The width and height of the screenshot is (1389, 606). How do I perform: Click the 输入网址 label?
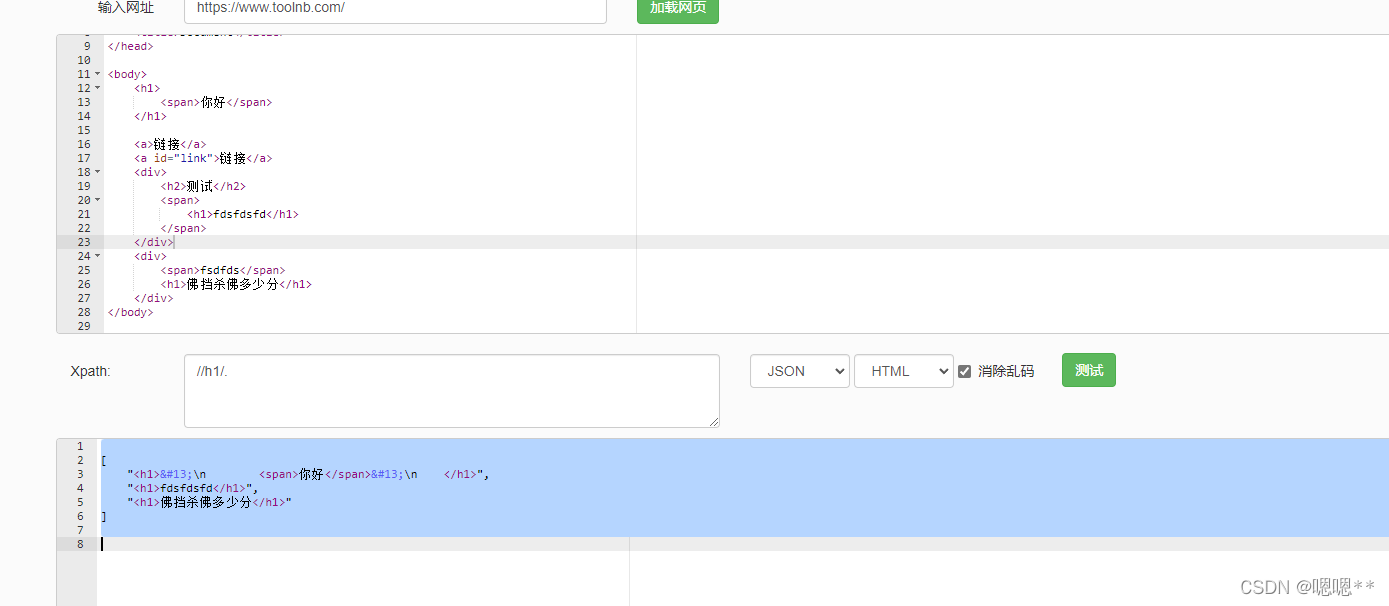click(x=126, y=8)
